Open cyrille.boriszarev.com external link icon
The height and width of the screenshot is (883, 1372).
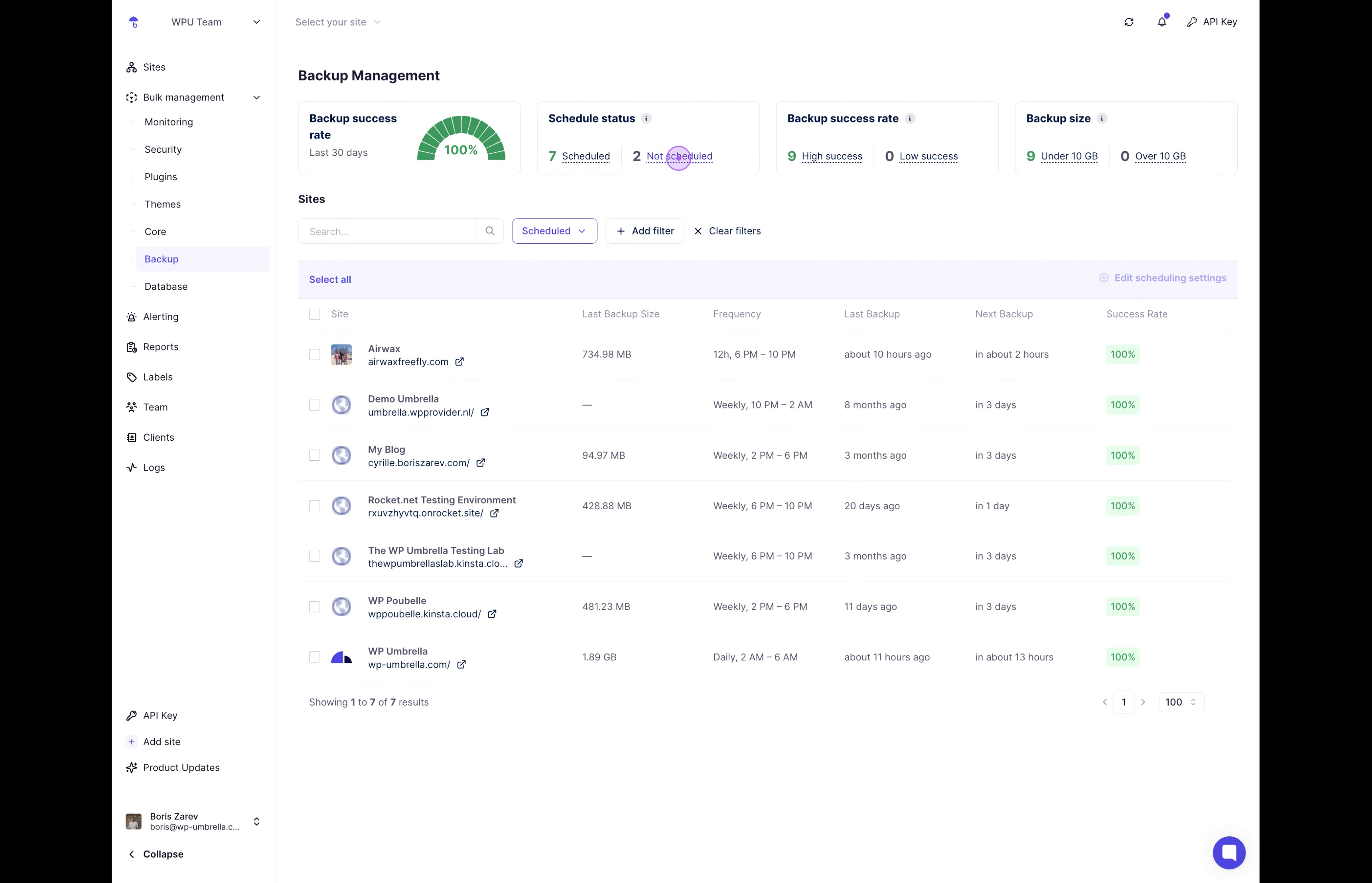481,463
